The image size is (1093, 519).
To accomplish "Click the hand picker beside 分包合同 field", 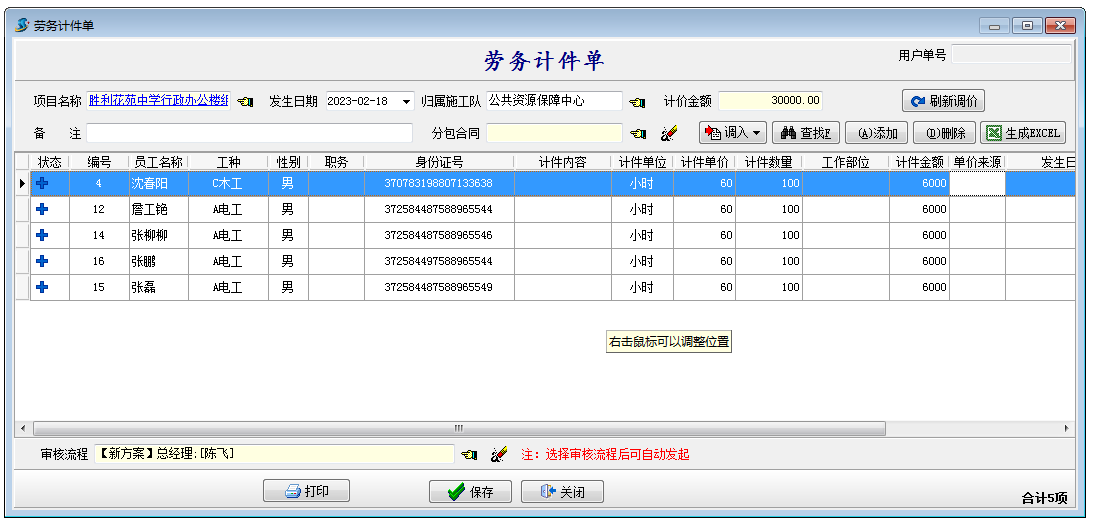I will tap(637, 133).
